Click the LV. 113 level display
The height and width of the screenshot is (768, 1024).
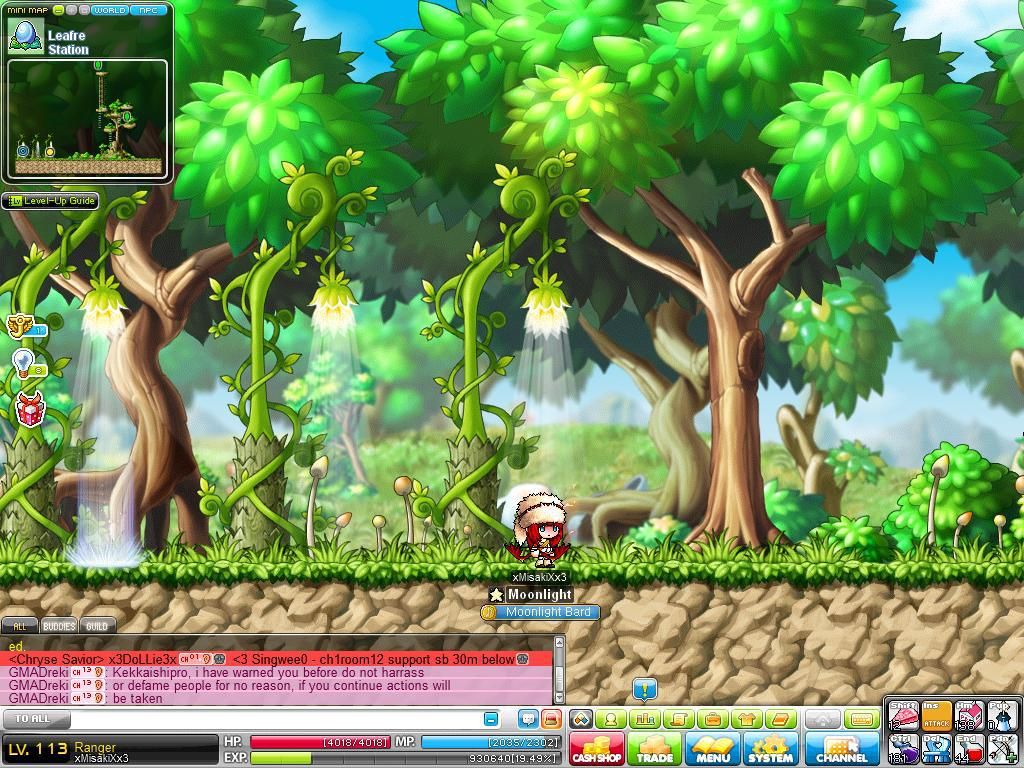click(38, 750)
